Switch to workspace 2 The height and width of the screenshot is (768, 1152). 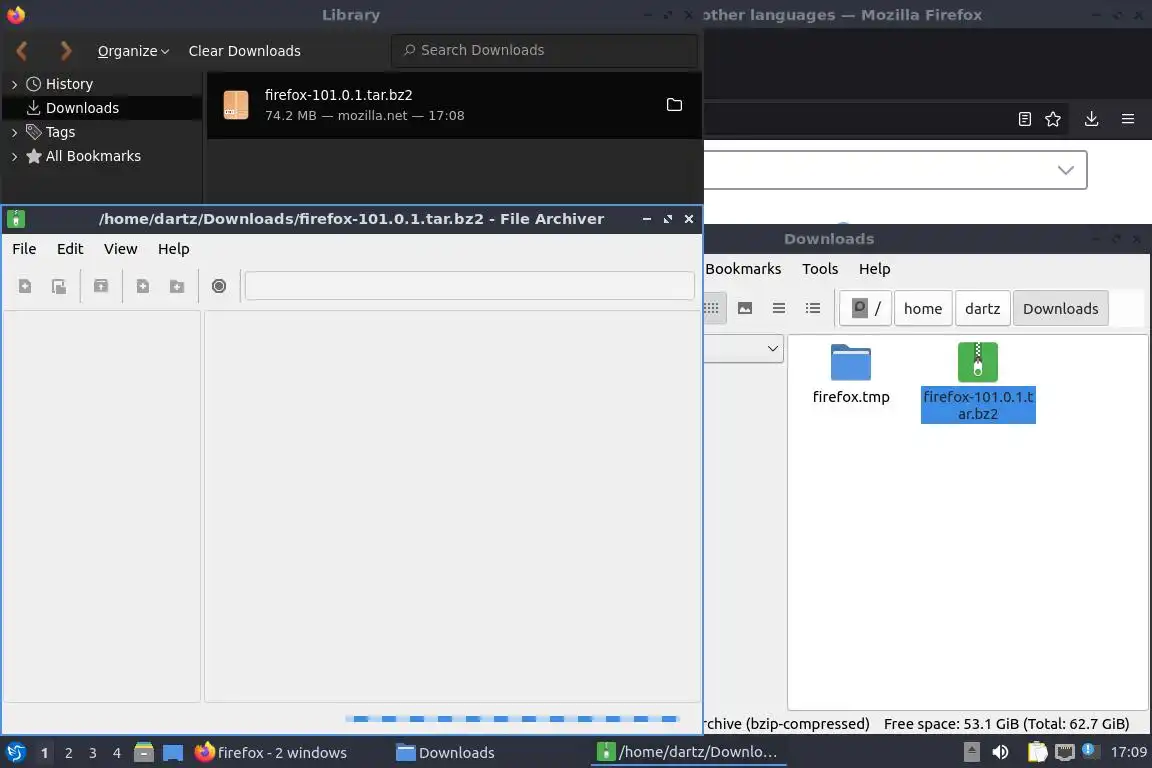coord(69,753)
